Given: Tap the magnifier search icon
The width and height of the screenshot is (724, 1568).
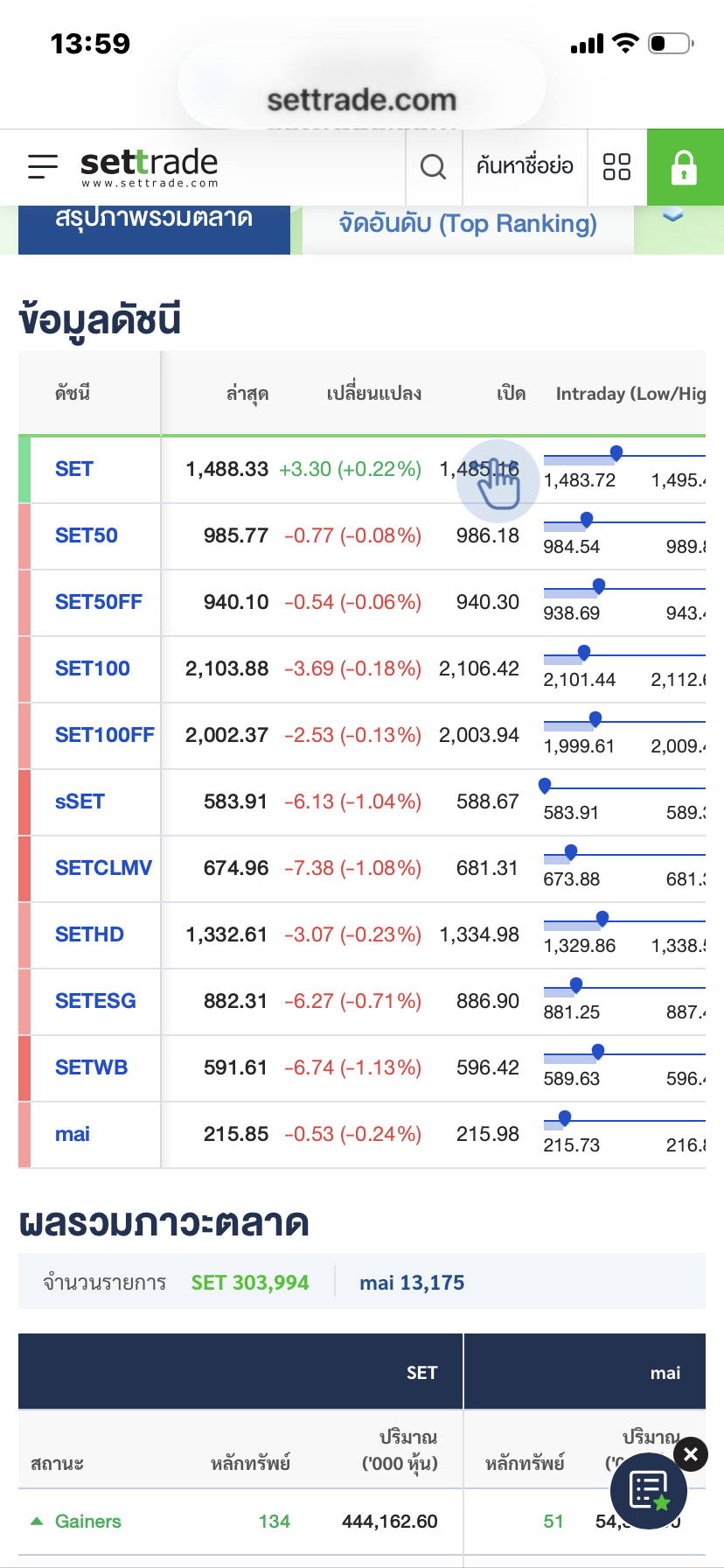Looking at the screenshot, I should [x=433, y=166].
